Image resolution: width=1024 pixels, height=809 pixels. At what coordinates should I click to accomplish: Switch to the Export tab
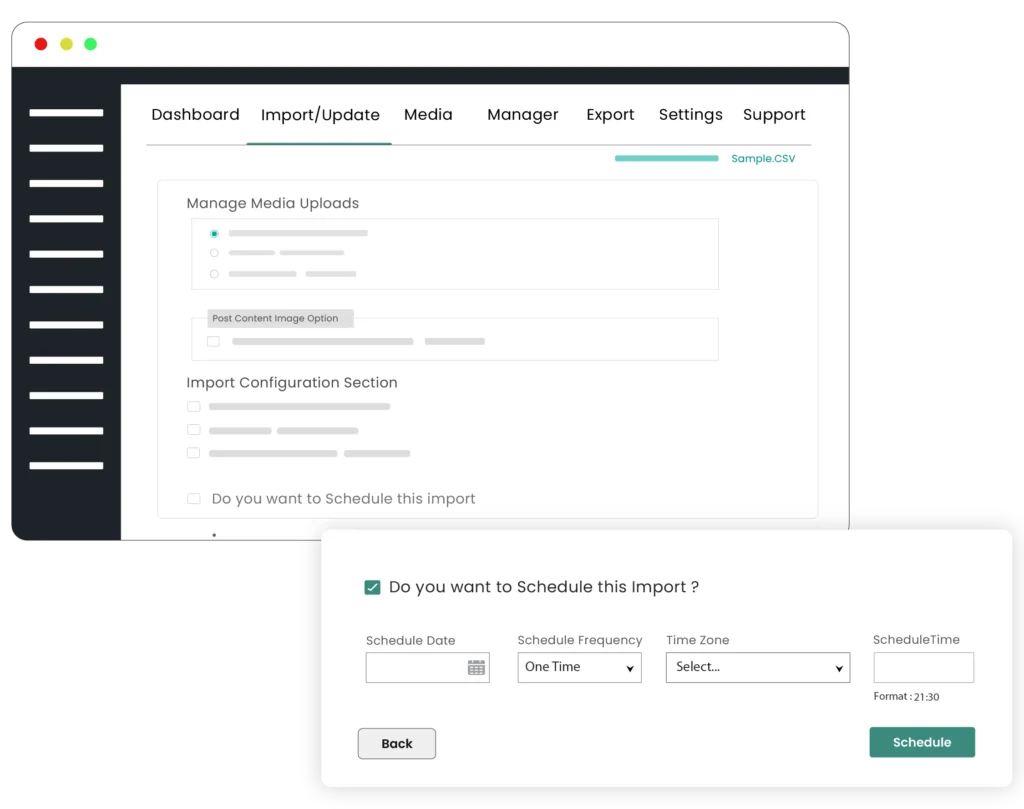point(610,114)
